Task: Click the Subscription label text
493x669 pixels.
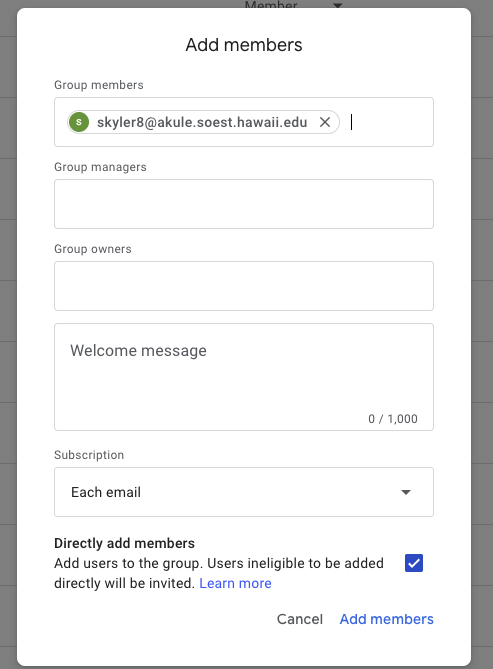Action: (89, 455)
